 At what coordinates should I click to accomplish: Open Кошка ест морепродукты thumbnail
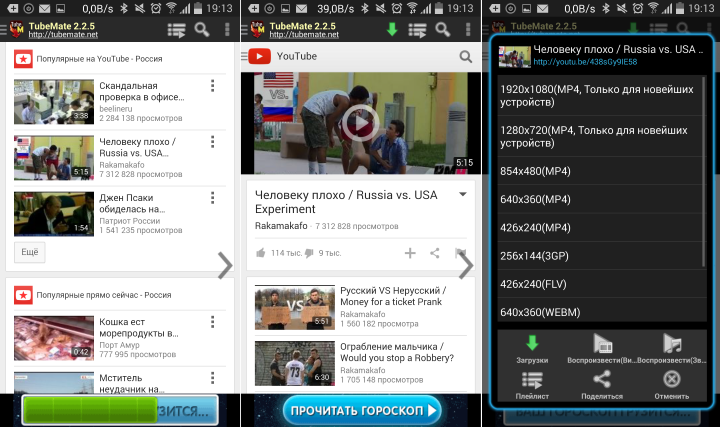click(54, 338)
